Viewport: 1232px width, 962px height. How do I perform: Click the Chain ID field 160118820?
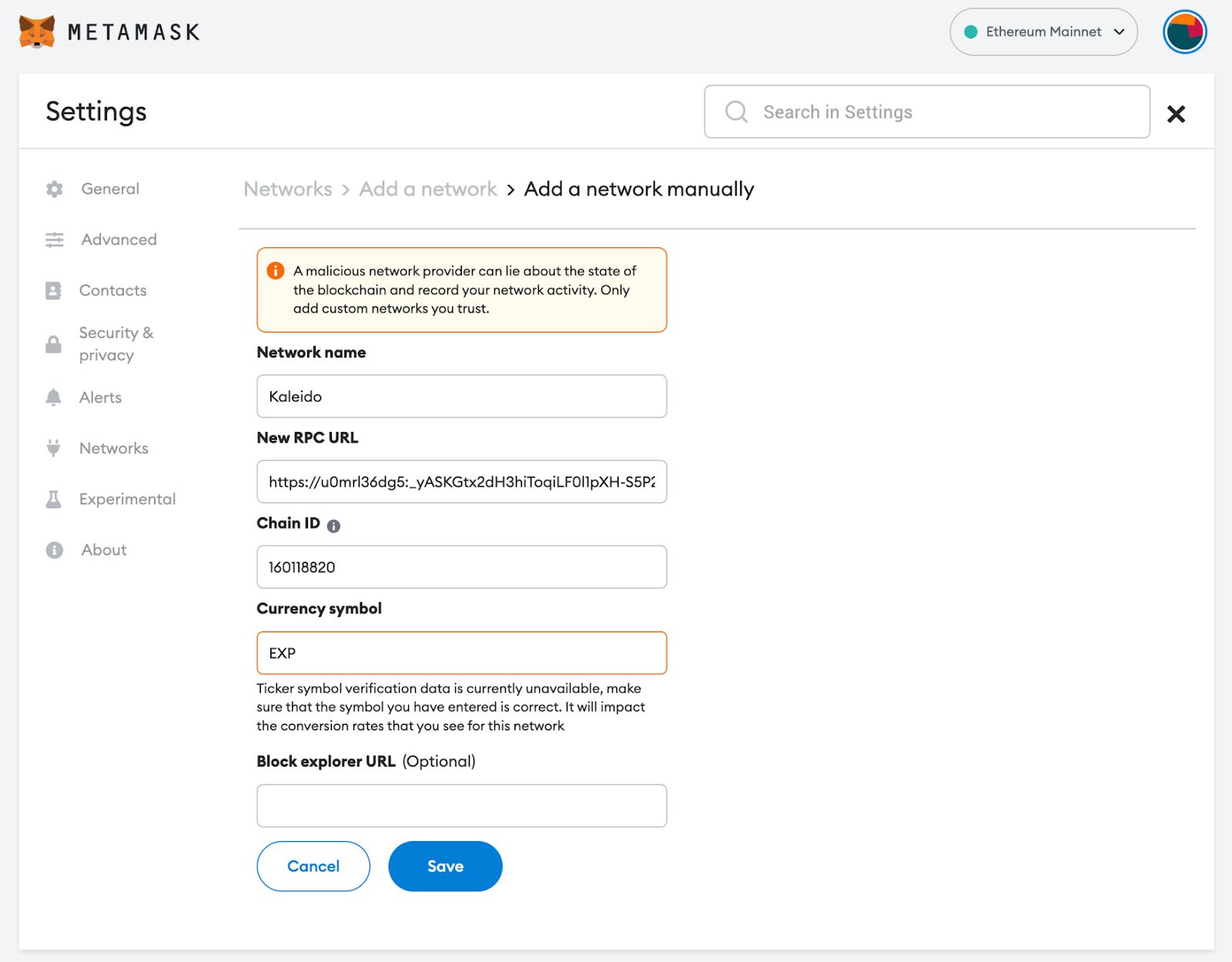[462, 568]
